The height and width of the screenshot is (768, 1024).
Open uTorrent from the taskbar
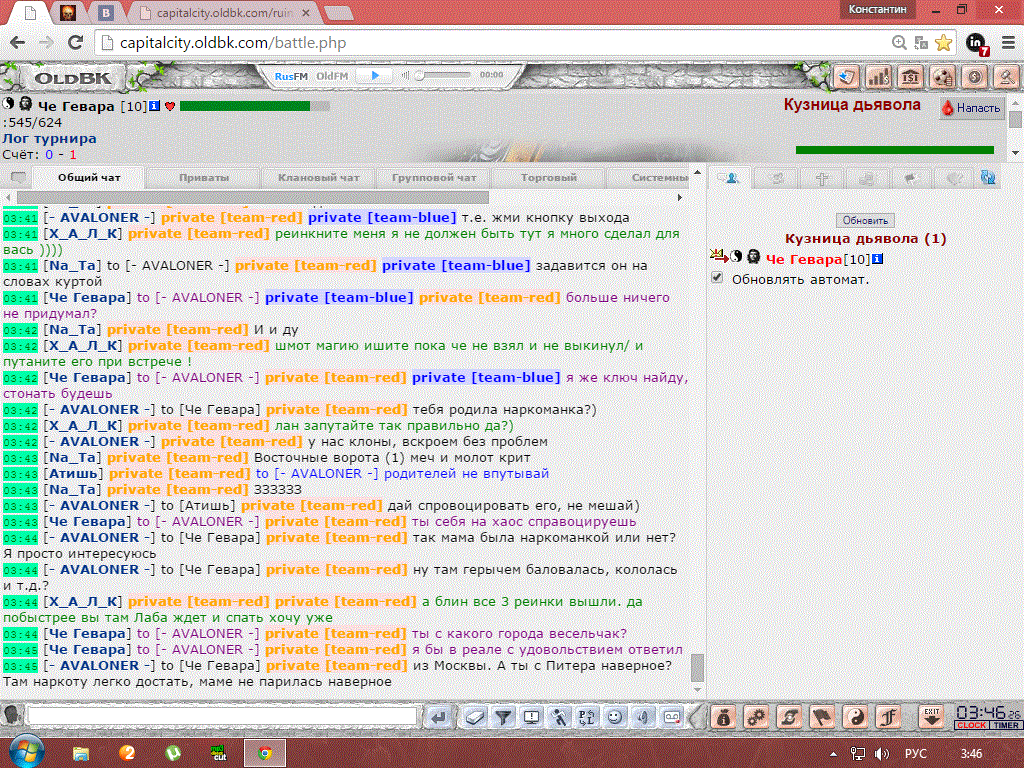pos(173,754)
